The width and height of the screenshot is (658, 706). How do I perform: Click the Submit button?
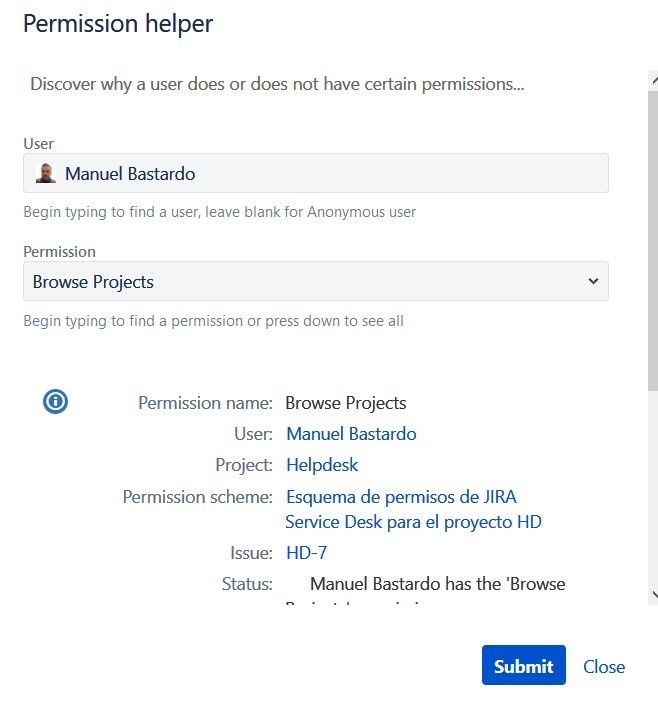523,665
